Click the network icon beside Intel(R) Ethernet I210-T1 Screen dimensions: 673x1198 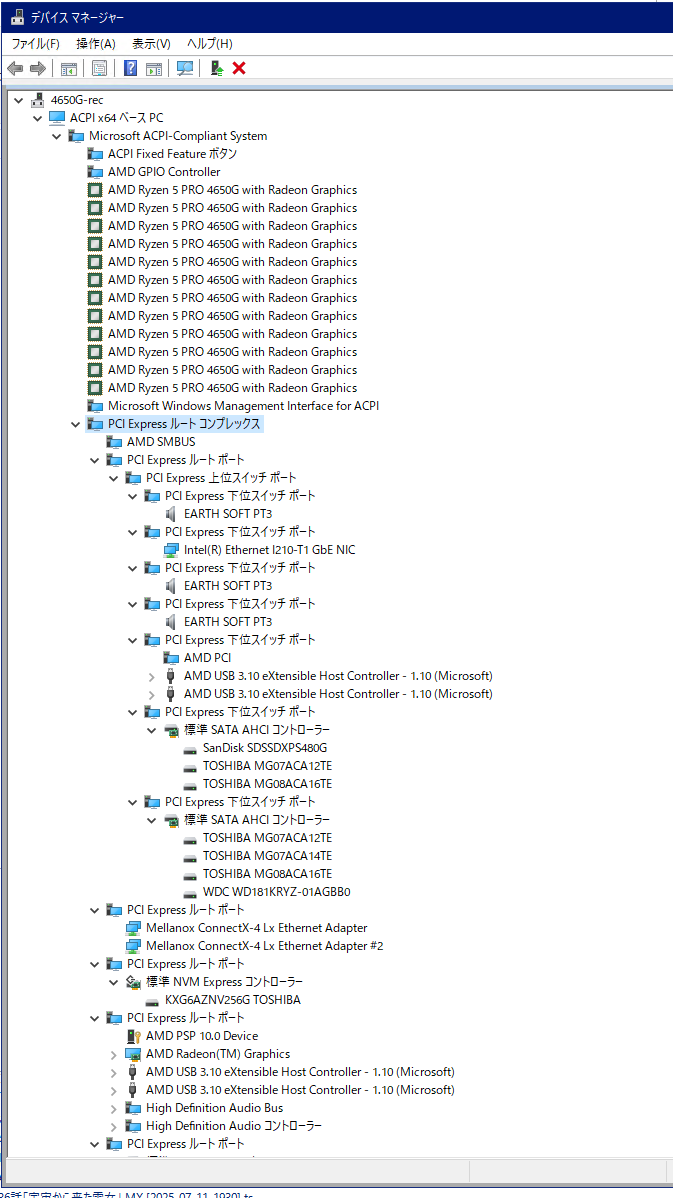172,549
